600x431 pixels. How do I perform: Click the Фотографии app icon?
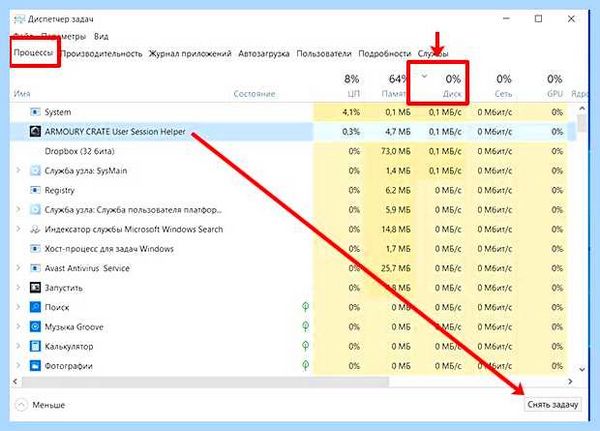pyautogui.click(x=35, y=366)
